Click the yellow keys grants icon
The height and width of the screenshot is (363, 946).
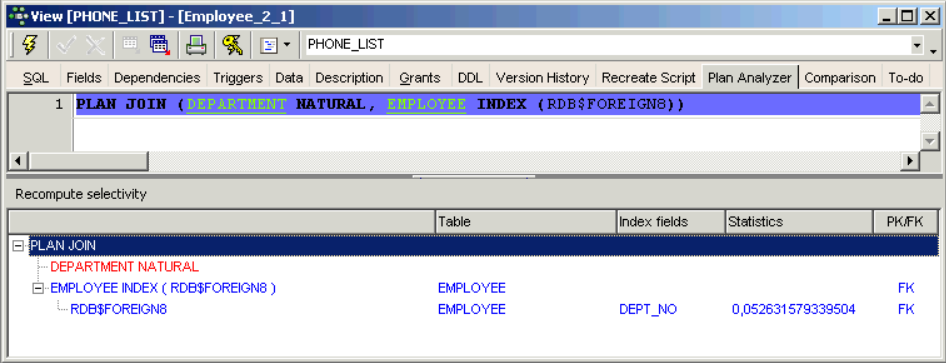click(x=232, y=45)
